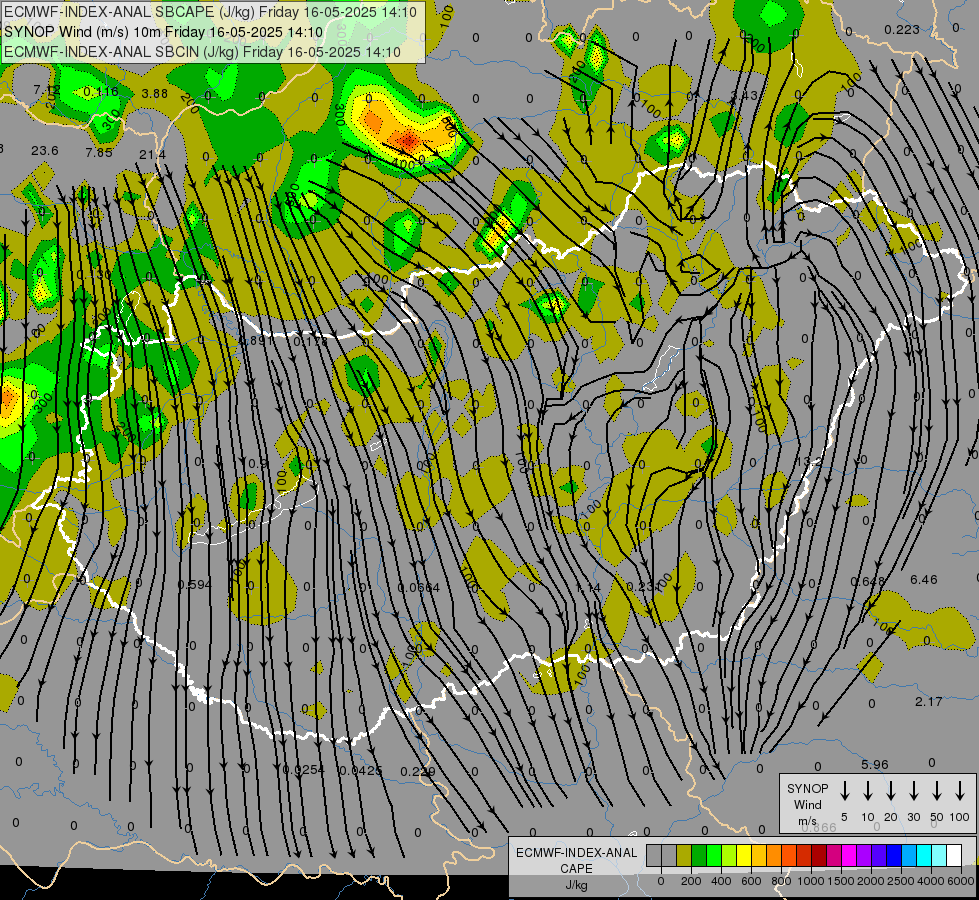This screenshot has height=900, width=979.
Task: Click the 6000 tick label on CAPE scale
Action: 961,881
